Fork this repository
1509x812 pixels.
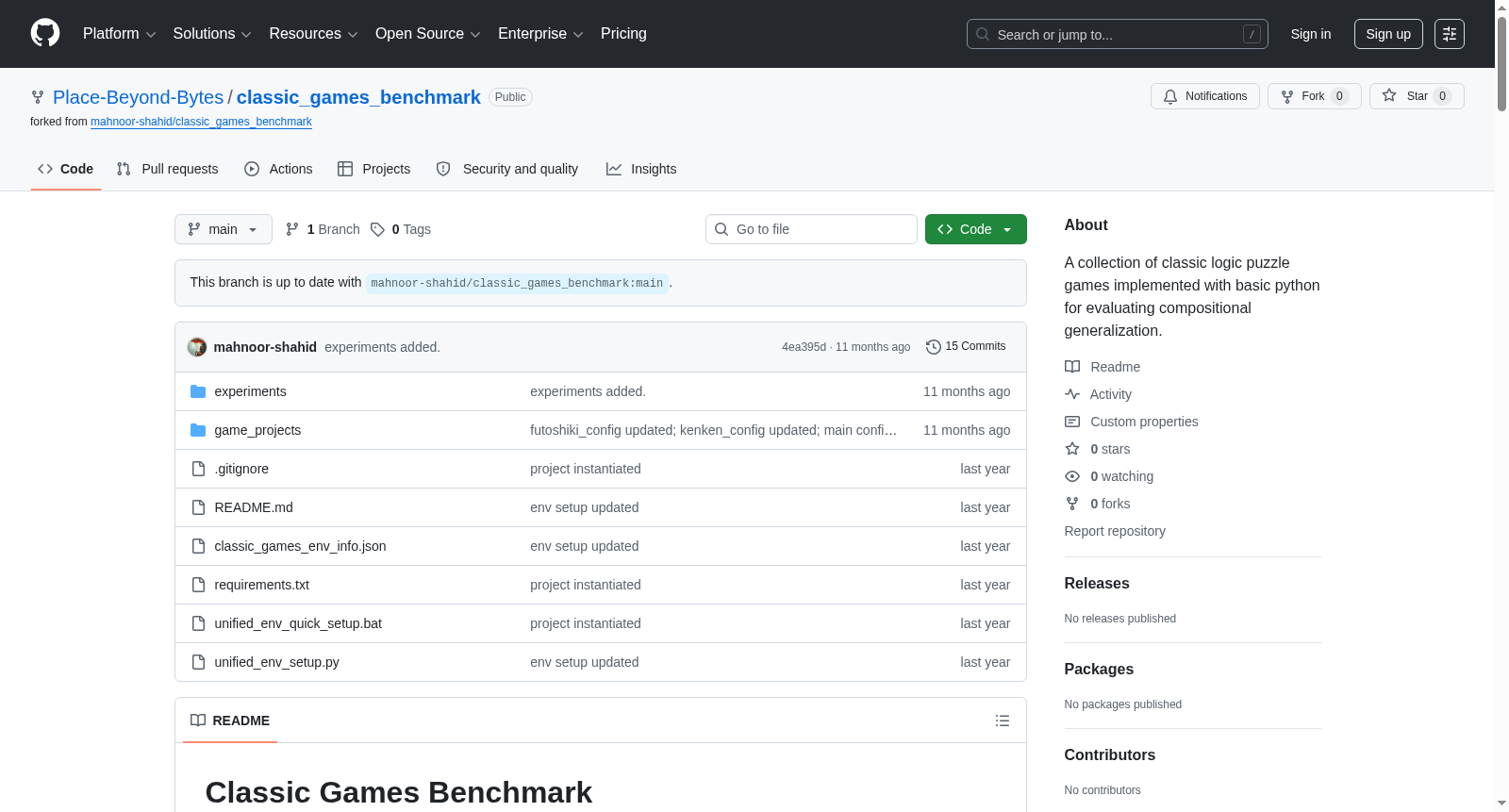point(1315,96)
